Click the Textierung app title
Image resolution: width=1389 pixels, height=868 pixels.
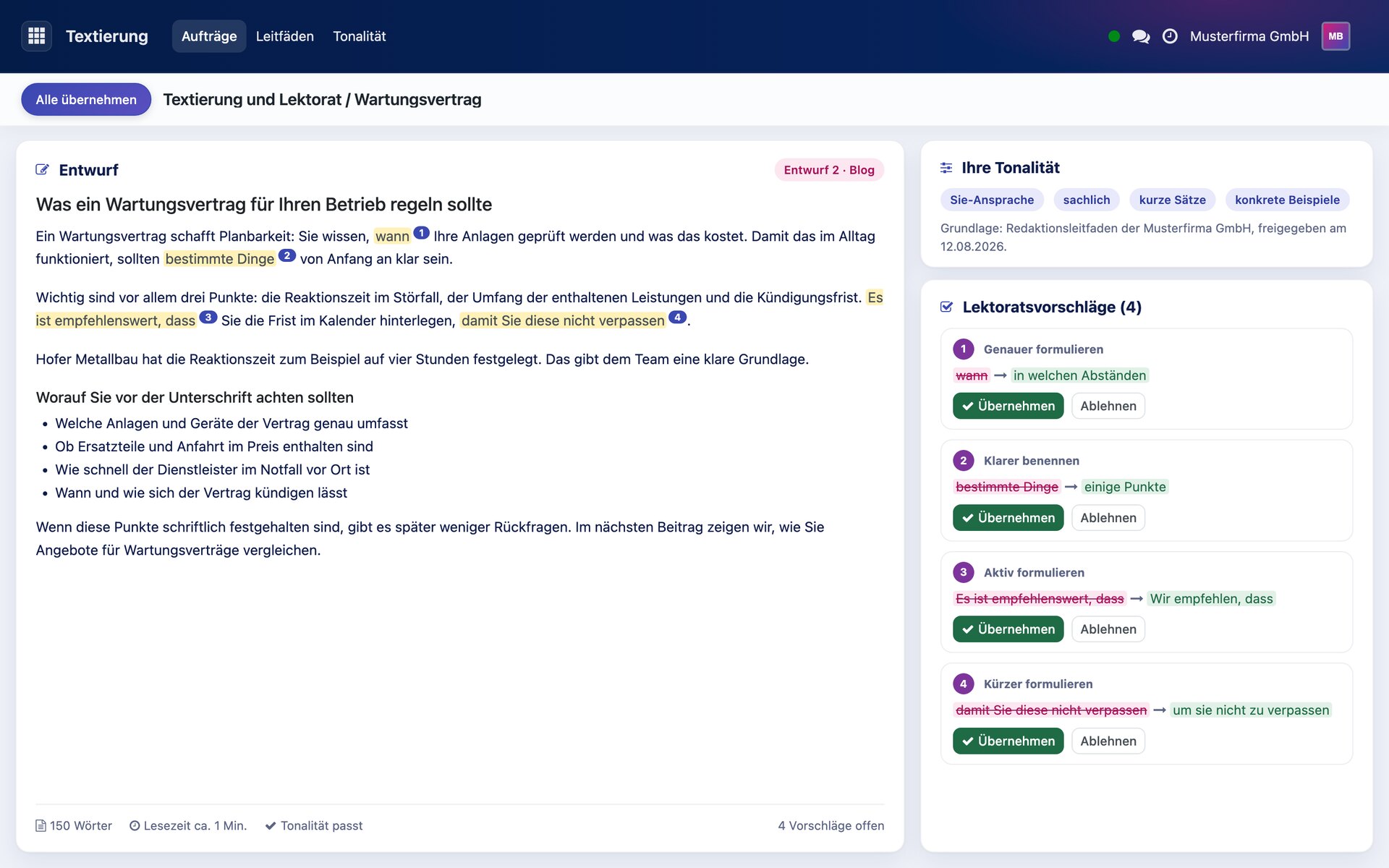click(107, 36)
